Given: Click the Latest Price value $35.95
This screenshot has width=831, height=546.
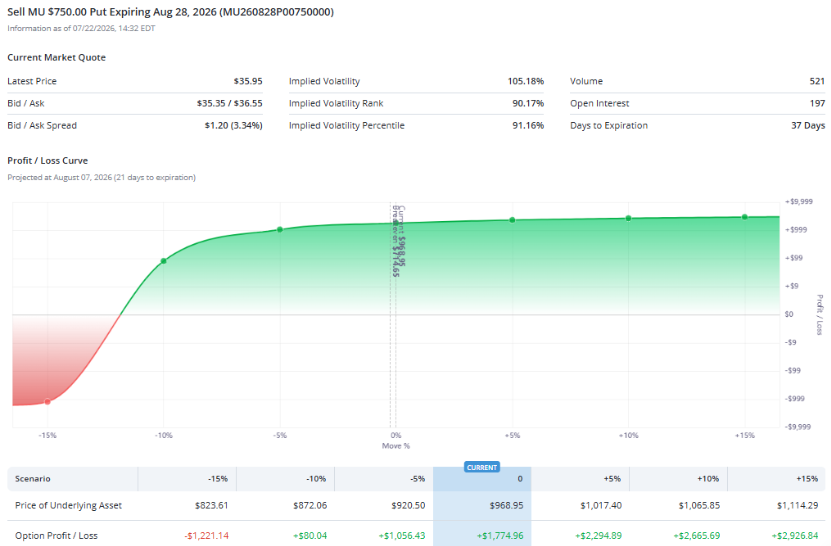Looking at the screenshot, I should tap(248, 81).
